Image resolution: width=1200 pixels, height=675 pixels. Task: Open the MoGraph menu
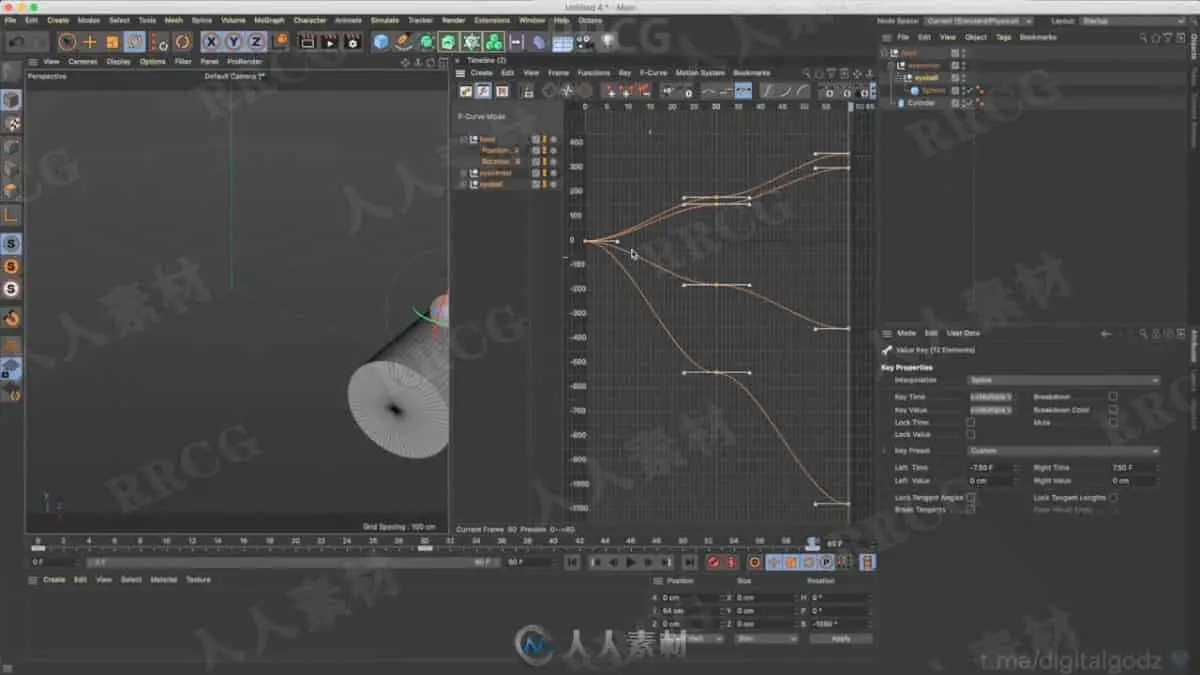[268, 20]
